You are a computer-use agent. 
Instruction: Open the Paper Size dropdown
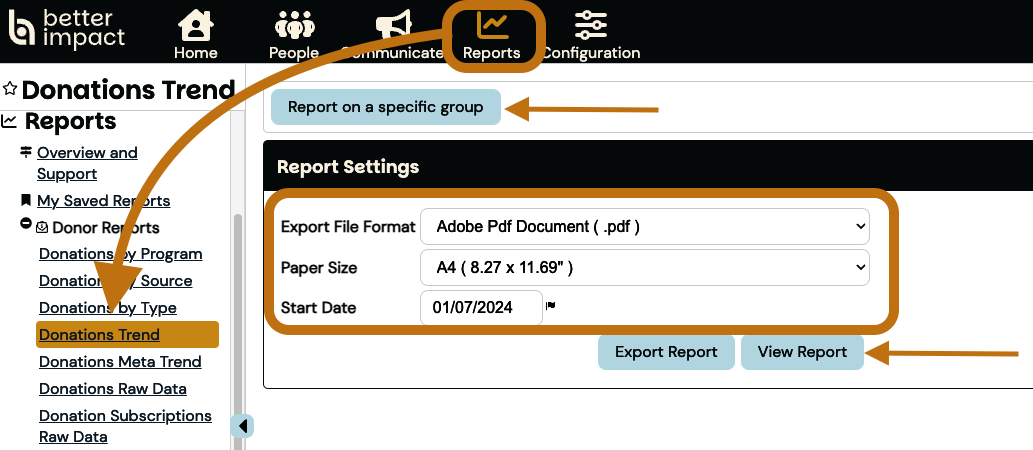click(x=645, y=268)
